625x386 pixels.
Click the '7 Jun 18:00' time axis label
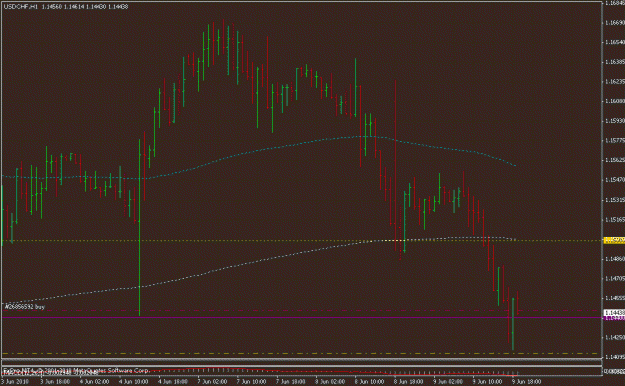coord(291,382)
